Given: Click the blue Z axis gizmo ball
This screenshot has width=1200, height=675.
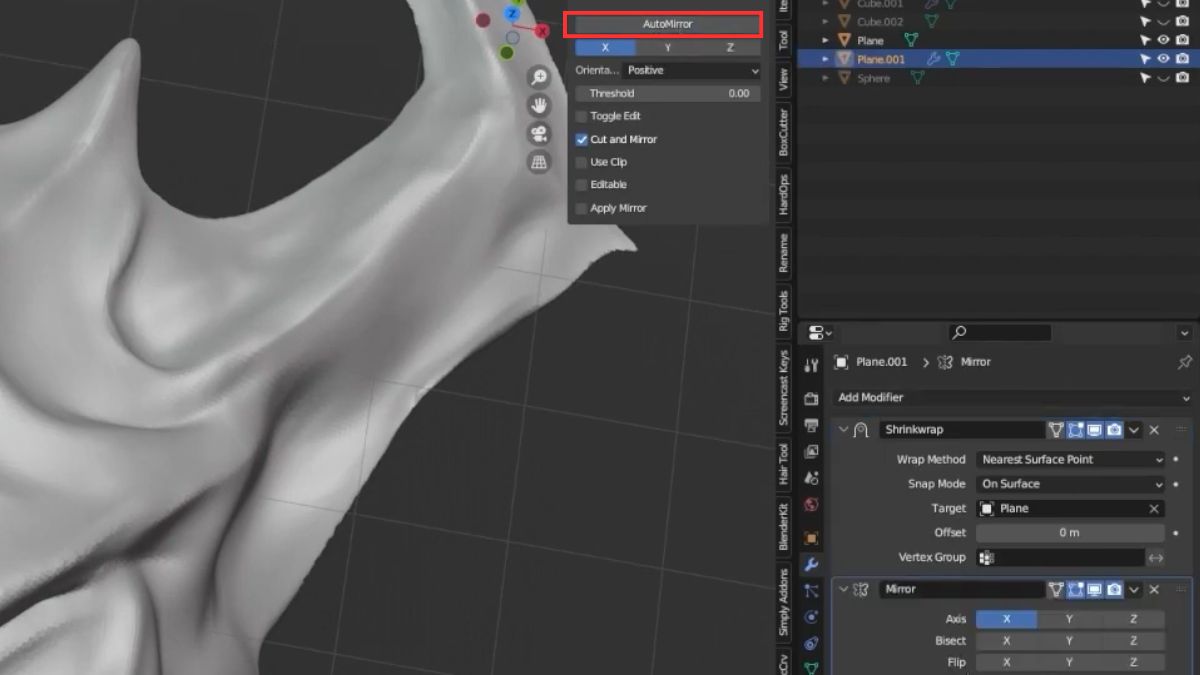Looking at the screenshot, I should (512, 13).
